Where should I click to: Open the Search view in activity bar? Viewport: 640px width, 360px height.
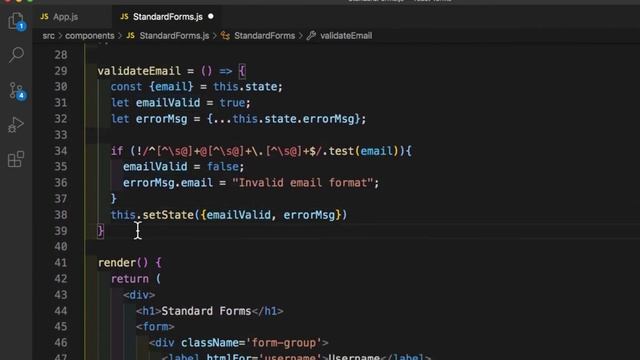pyautogui.click(x=16, y=55)
